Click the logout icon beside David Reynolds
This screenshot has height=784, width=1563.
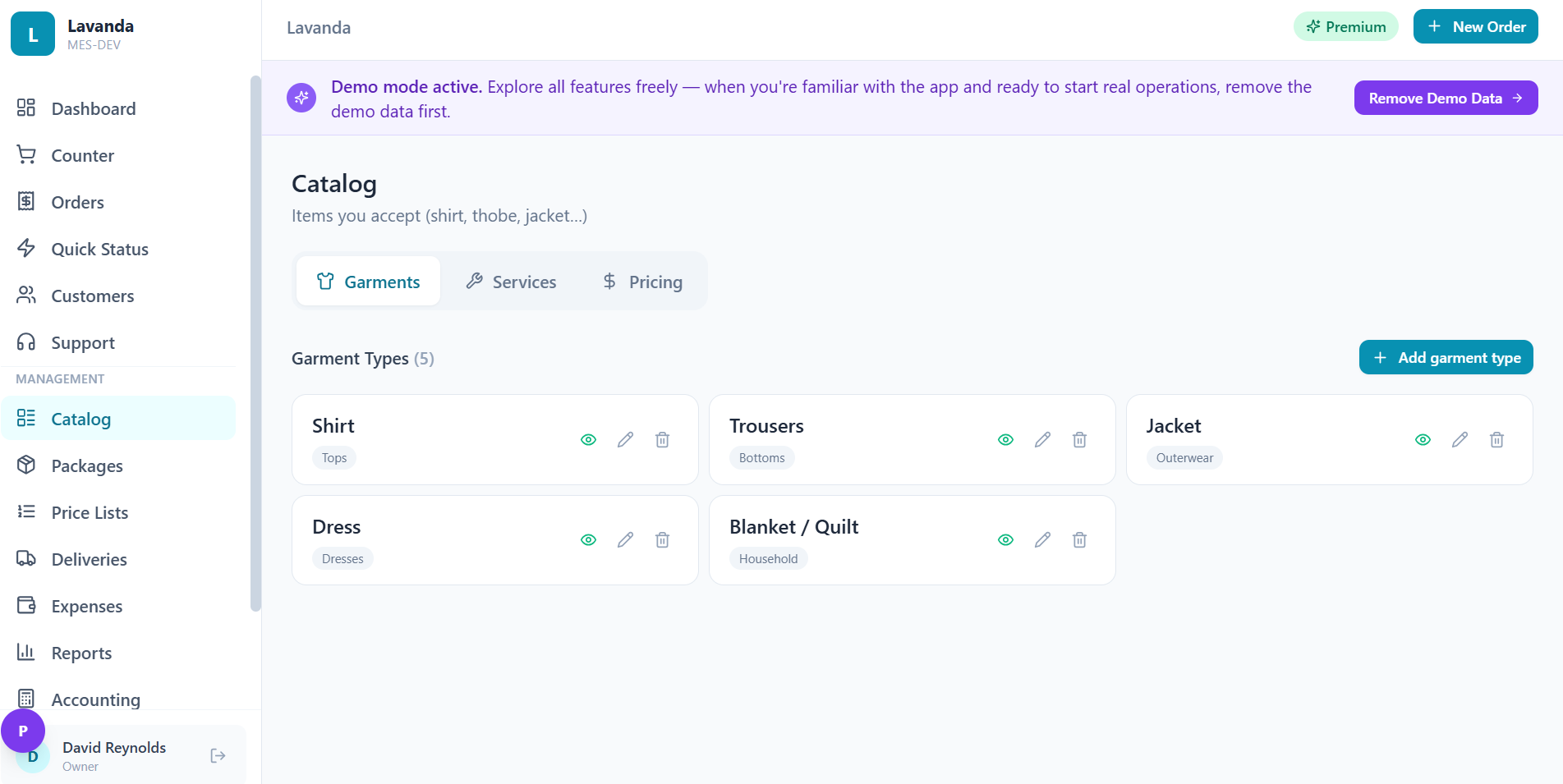coord(218,755)
